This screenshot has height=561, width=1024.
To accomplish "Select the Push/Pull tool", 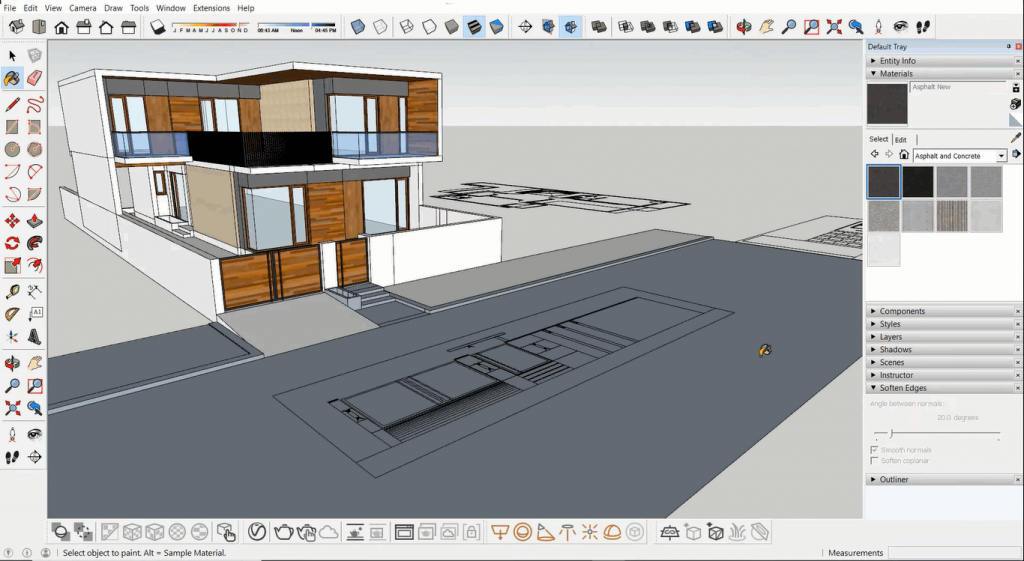I will (35, 221).
